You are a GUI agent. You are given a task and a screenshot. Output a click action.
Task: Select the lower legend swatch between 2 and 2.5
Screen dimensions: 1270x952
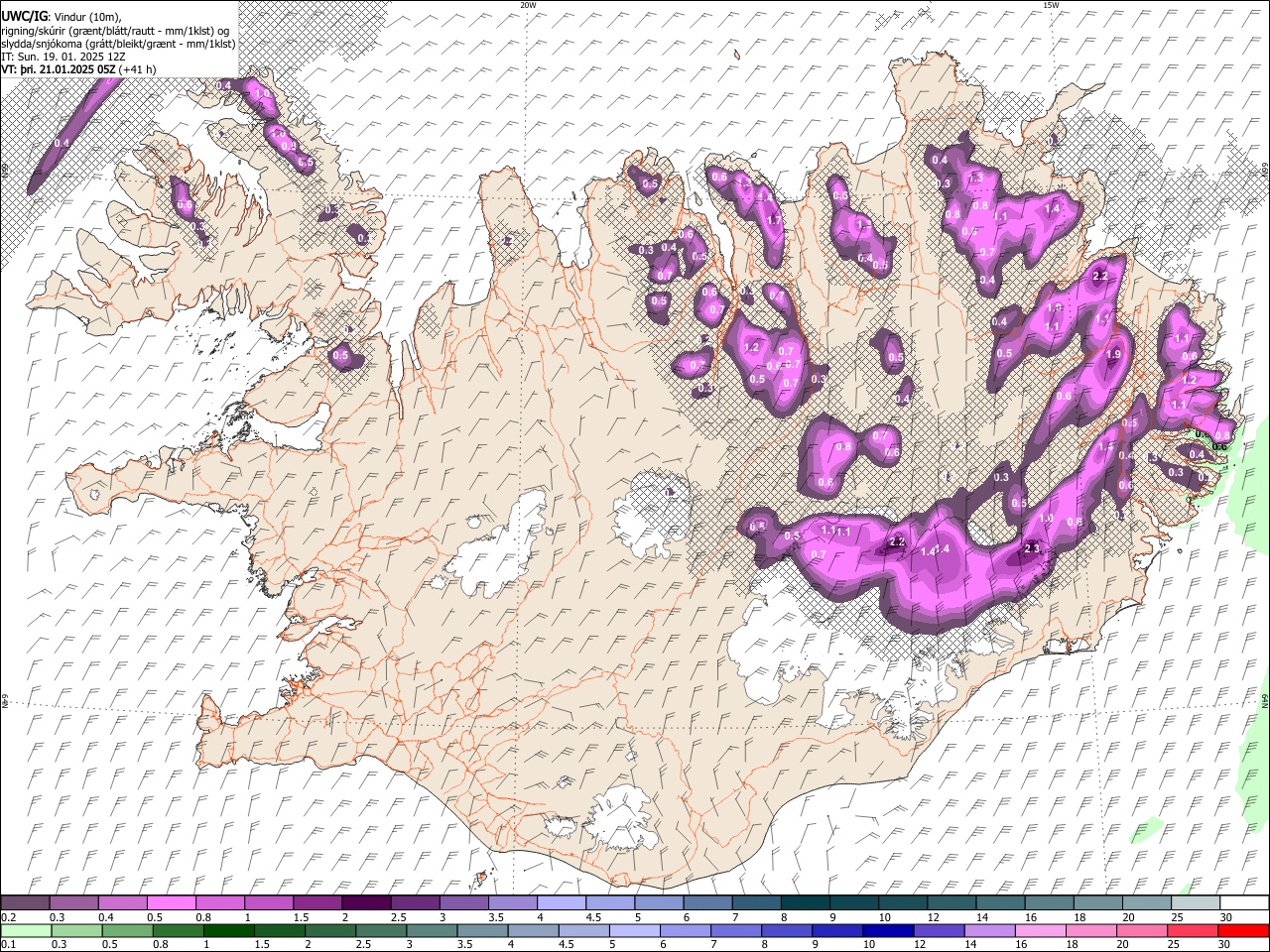pos(330,930)
